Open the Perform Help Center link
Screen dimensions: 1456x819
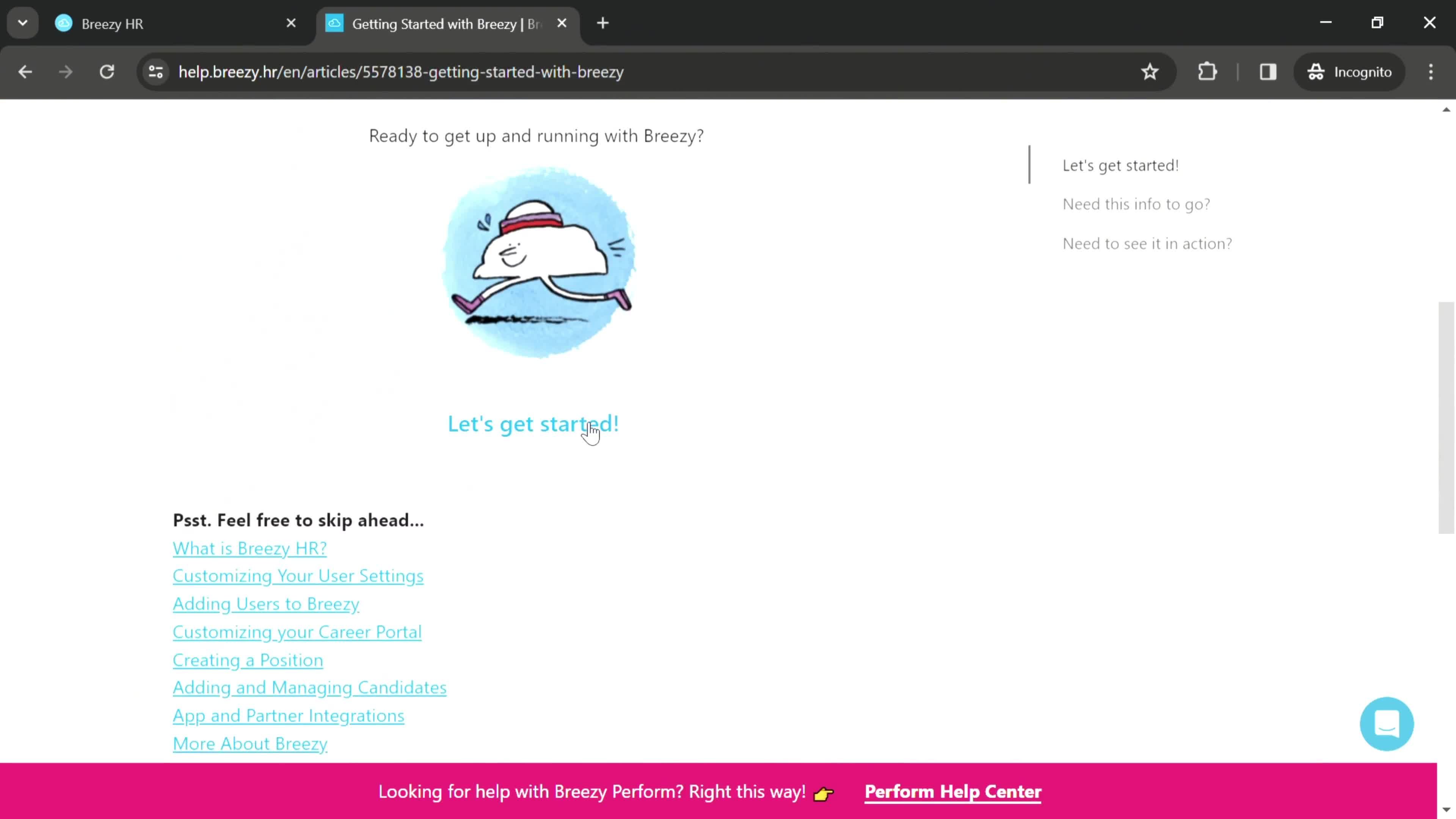tap(953, 792)
